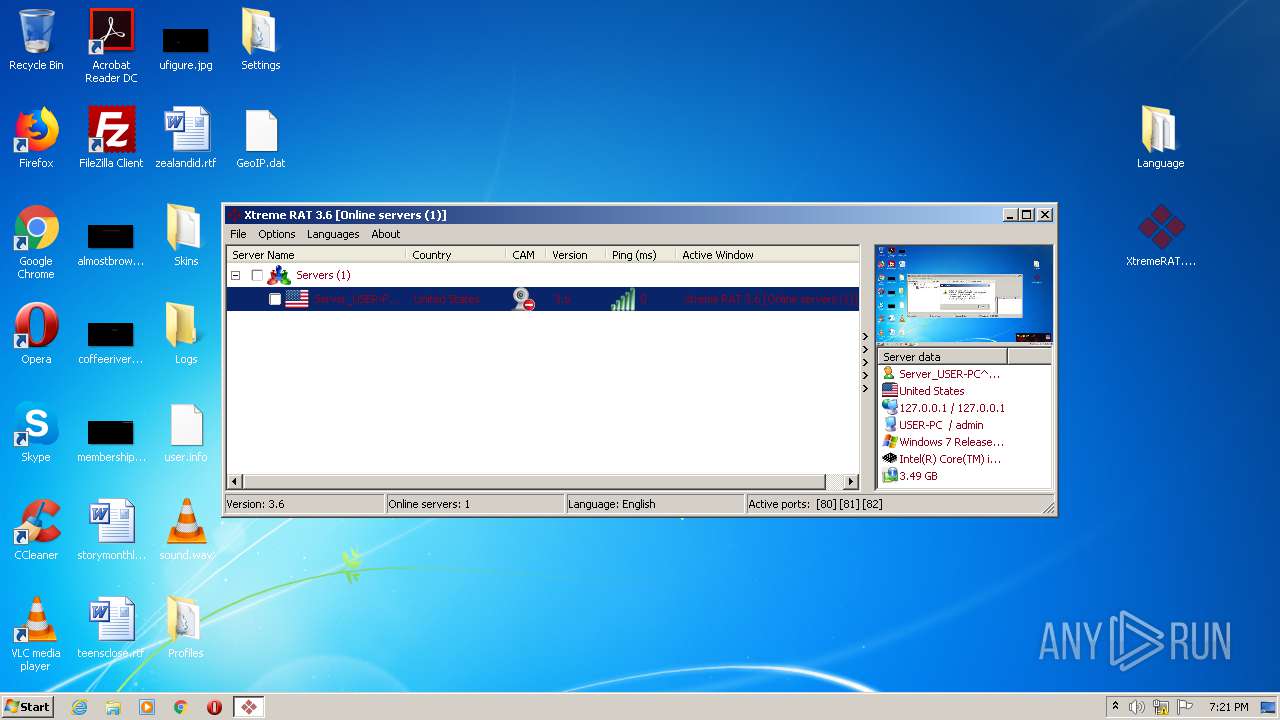Open VLC media player shortcut
Image resolution: width=1280 pixels, height=720 pixels.
(36, 634)
